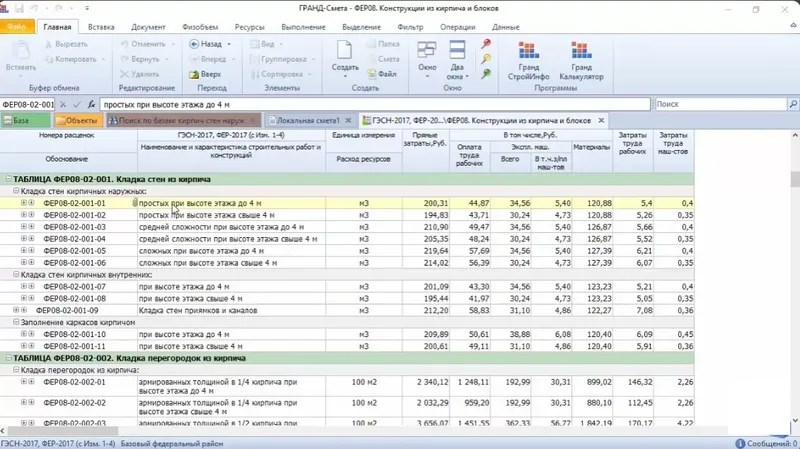Image resolution: width=800 pixels, height=449 pixels.
Task: Switch to the Фильтр ribbon tab
Action: point(410,27)
